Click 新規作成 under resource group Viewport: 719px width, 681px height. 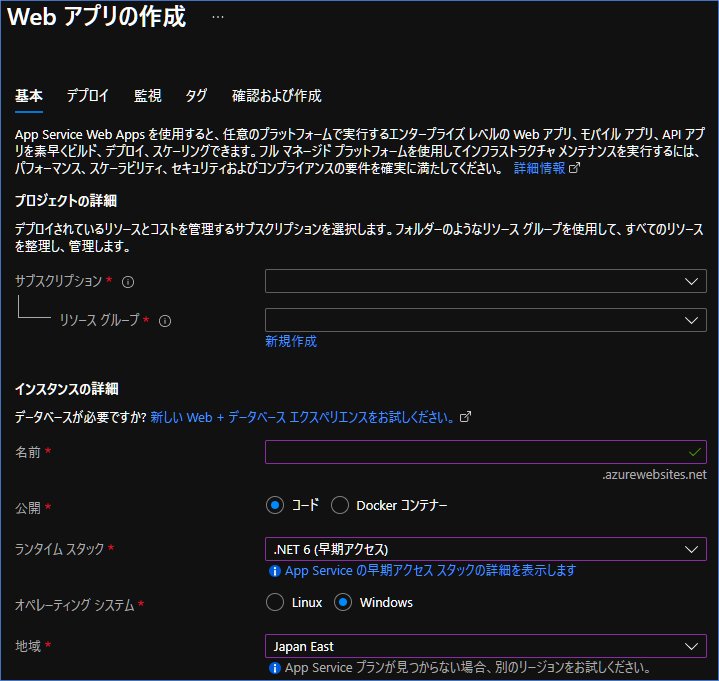(291, 341)
